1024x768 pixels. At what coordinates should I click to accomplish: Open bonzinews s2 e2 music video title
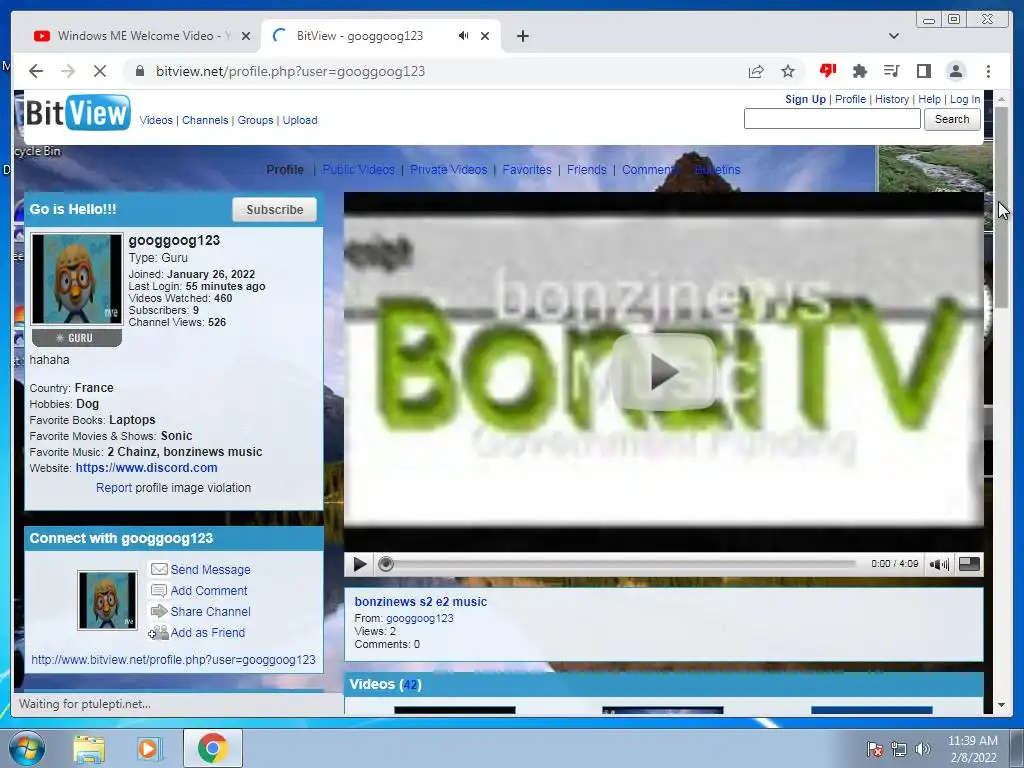tap(421, 602)
